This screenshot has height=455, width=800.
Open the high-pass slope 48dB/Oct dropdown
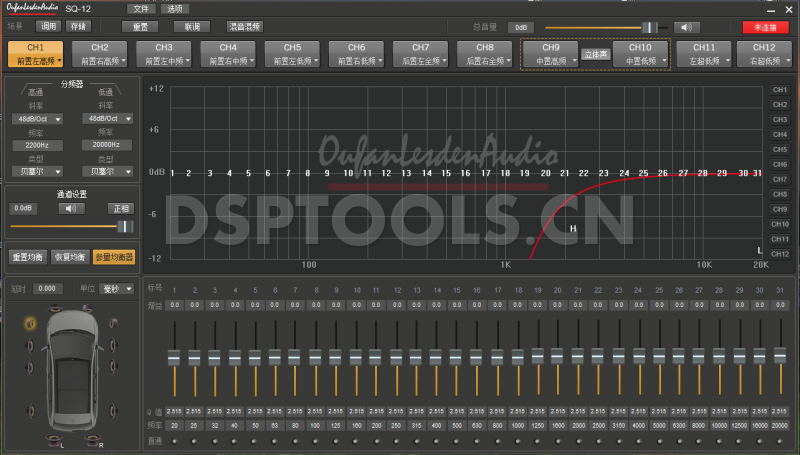[37, 119]
